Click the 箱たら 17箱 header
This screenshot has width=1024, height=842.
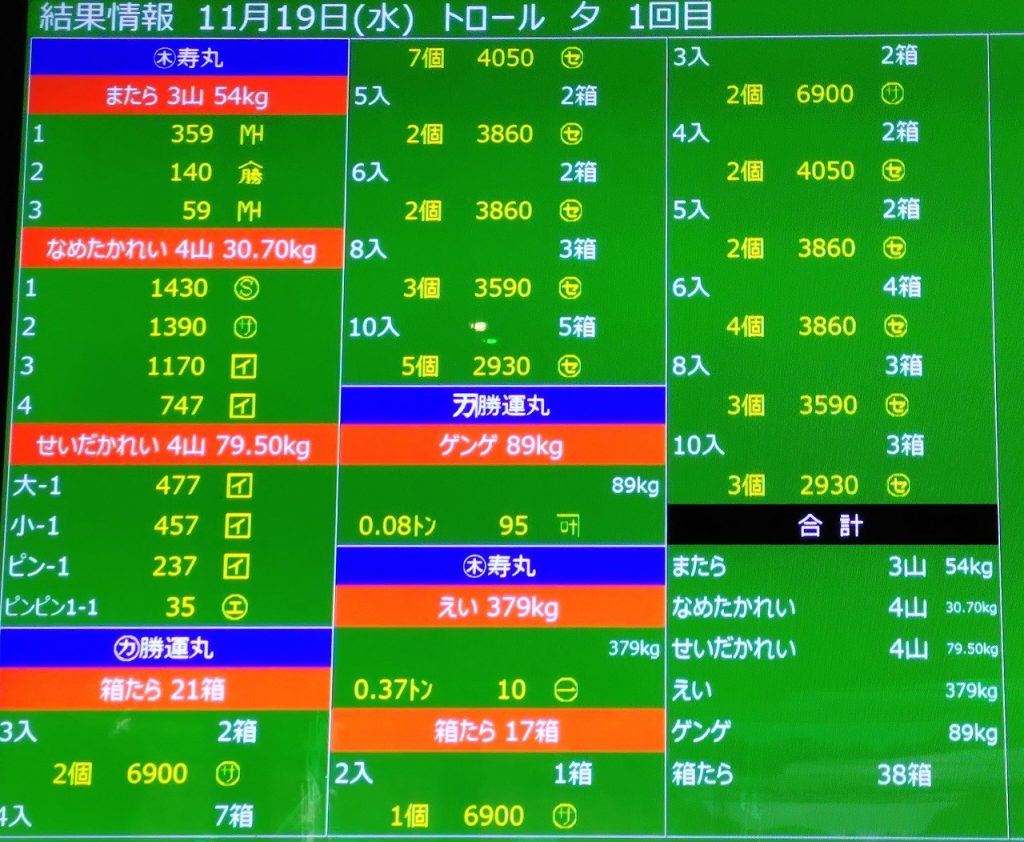pos(498,731)
